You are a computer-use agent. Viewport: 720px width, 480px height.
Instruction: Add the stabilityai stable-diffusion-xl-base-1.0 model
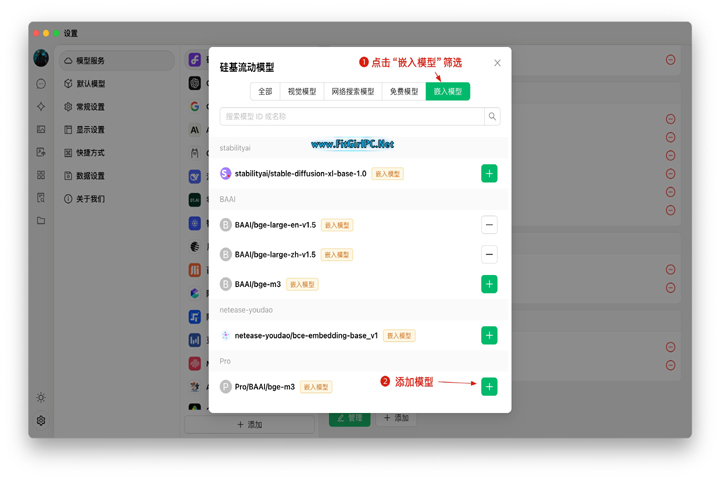click(x=489, y=173)
